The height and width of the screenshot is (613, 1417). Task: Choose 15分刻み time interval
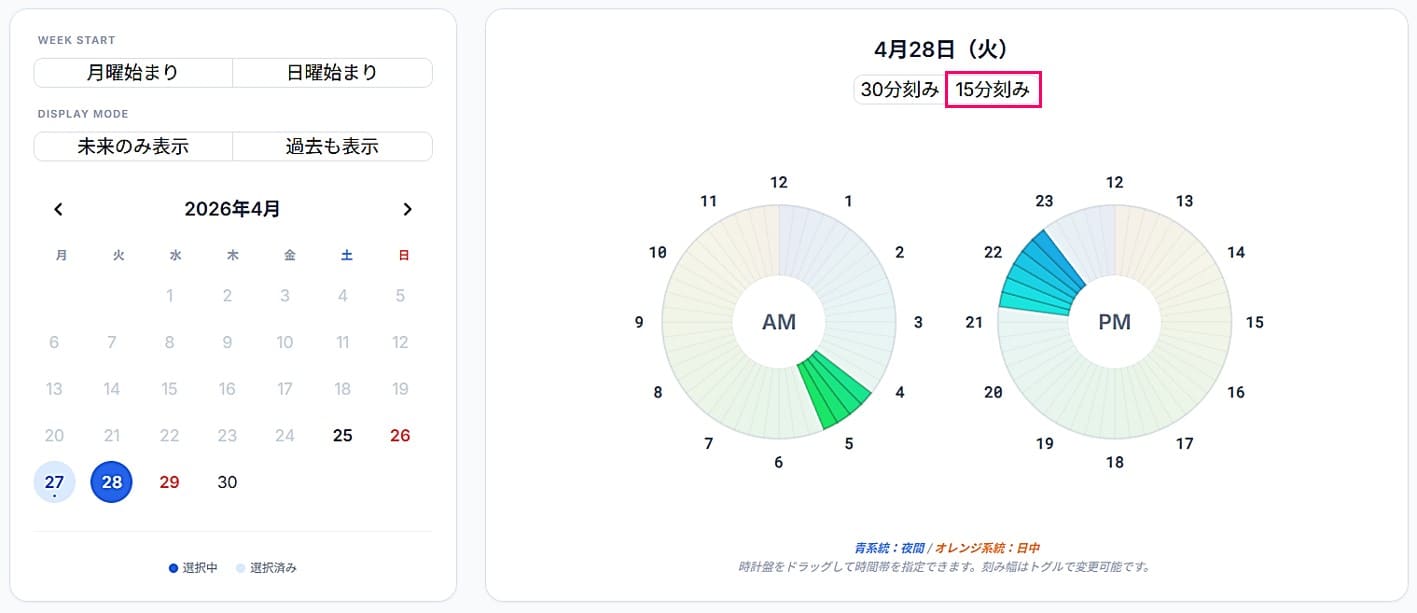(993, 89)
